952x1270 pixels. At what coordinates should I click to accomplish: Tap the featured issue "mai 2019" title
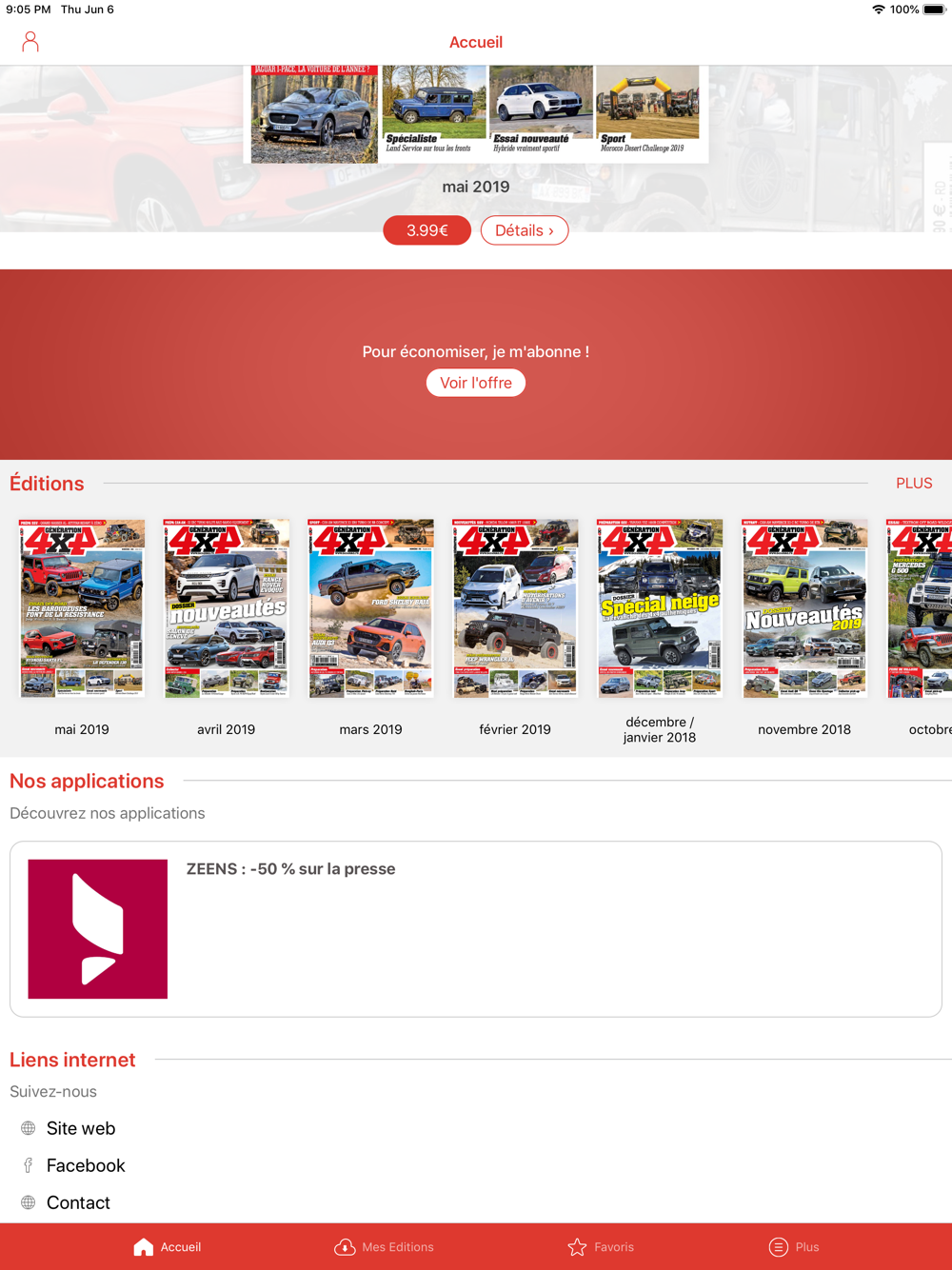(476, 187)
